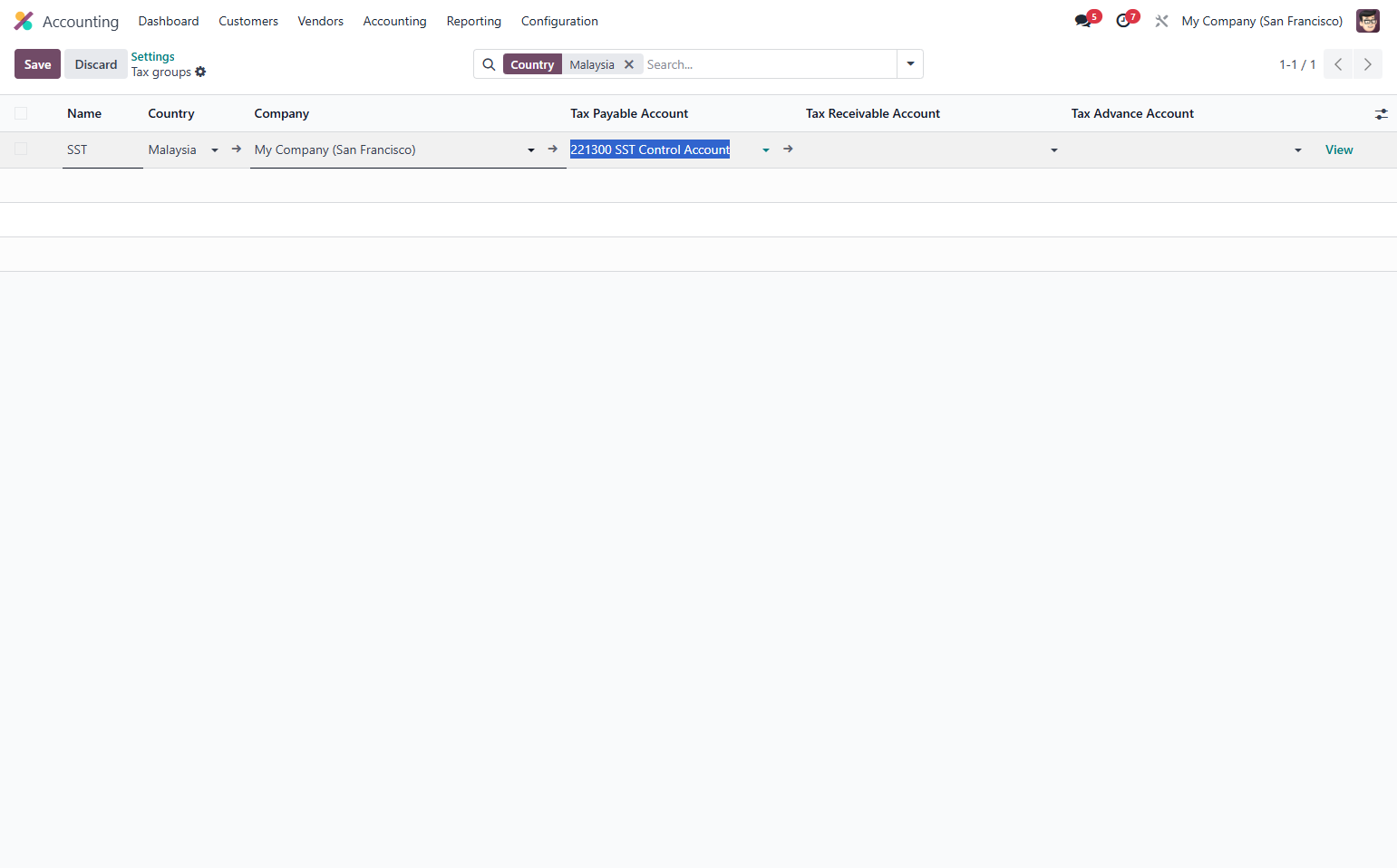
Task: Open optional columns adjust icon
Action: tap(1381, 114)
